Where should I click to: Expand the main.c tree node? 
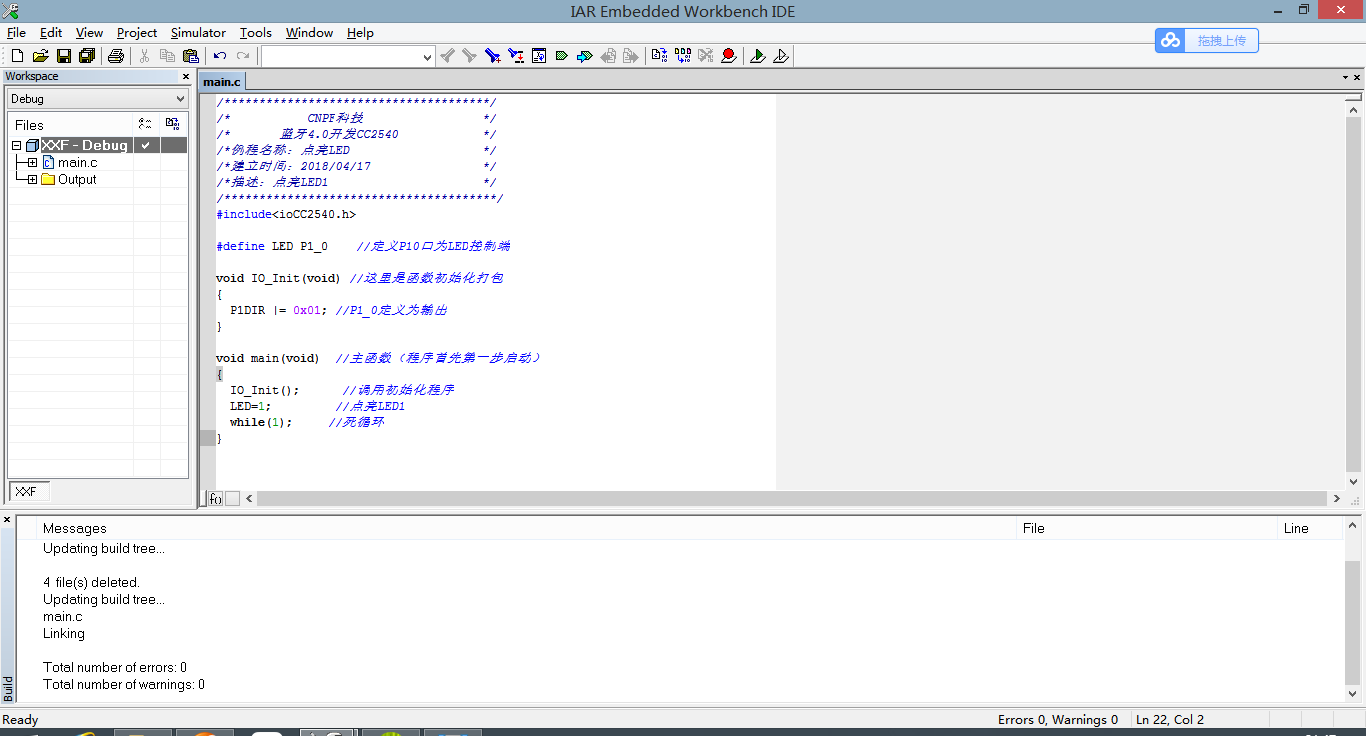pos(32,162)
